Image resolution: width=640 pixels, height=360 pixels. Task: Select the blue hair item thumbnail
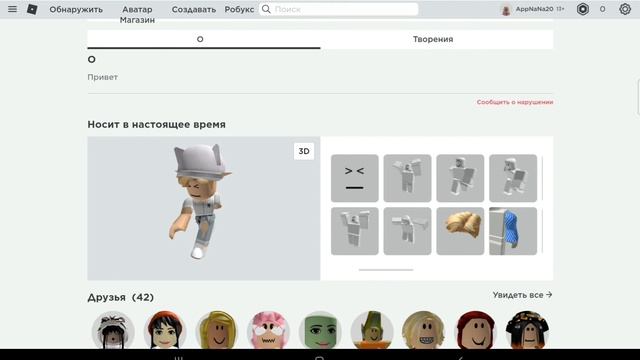[x=513, y=231]
